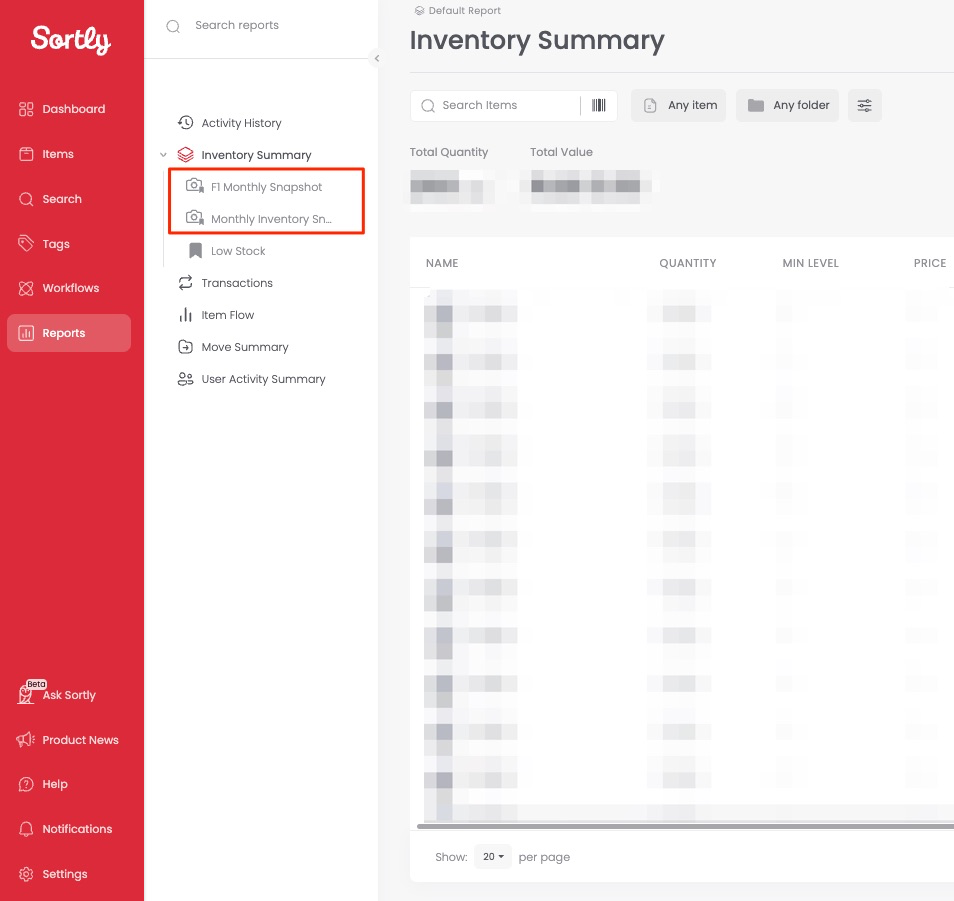Open Ask Sortly beta assistant
Viewport: 954px width, 901px height.
coord(68,695)
